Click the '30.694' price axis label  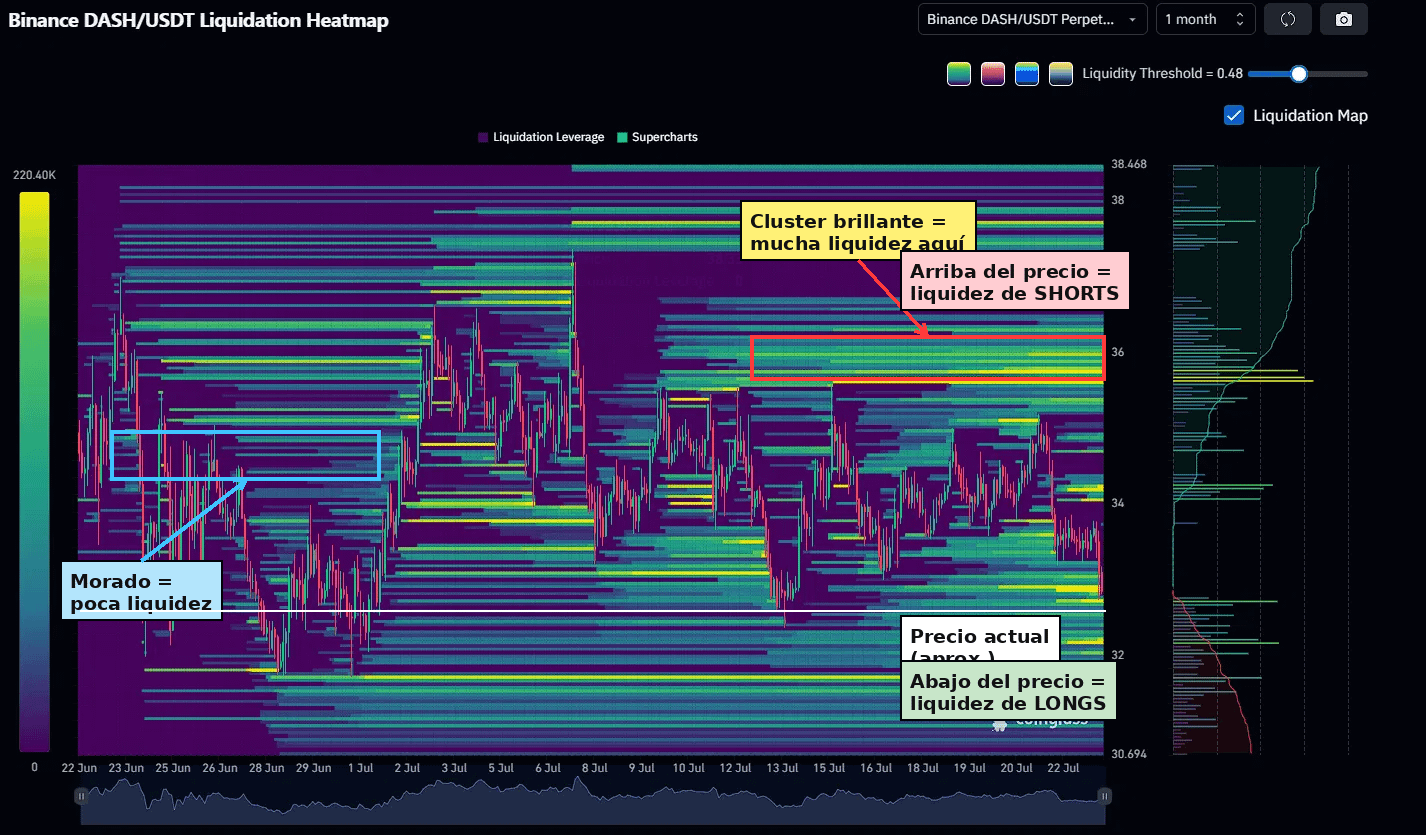pos(1129,753)
